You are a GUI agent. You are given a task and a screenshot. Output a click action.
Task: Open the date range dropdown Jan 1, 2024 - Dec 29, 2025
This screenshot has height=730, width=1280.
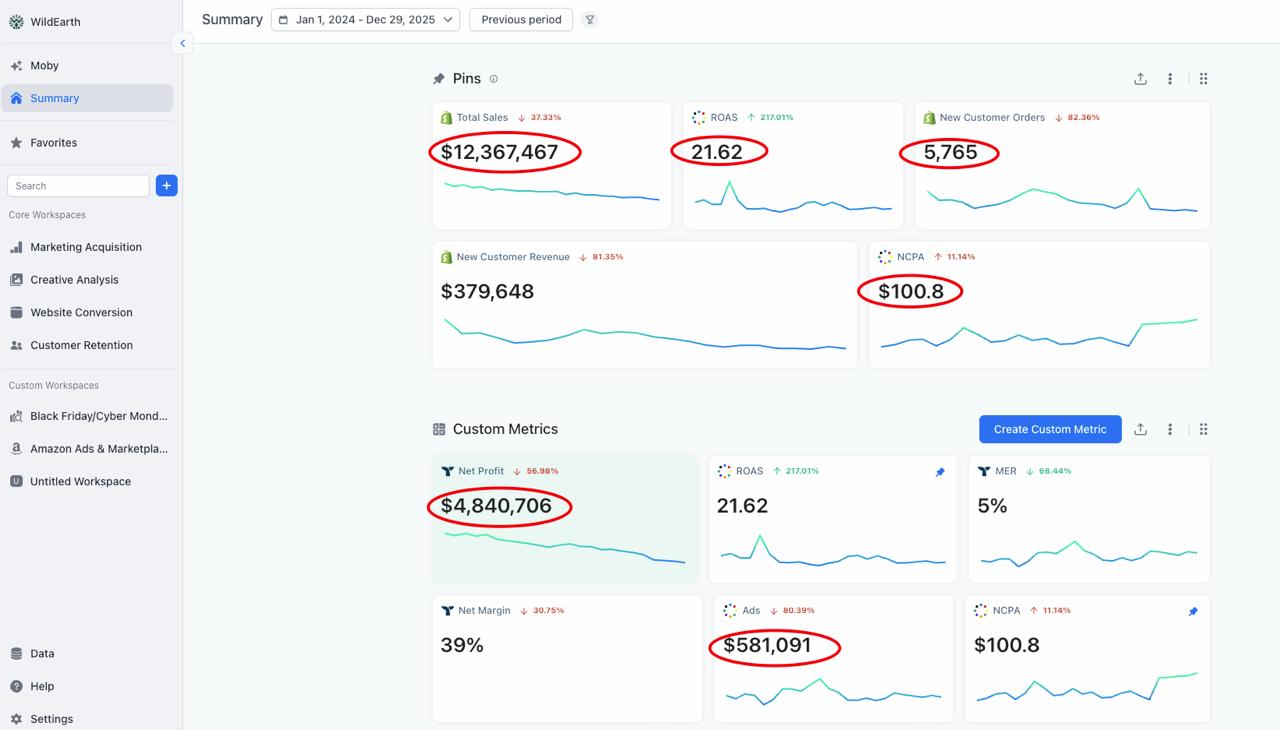(365, 20)
